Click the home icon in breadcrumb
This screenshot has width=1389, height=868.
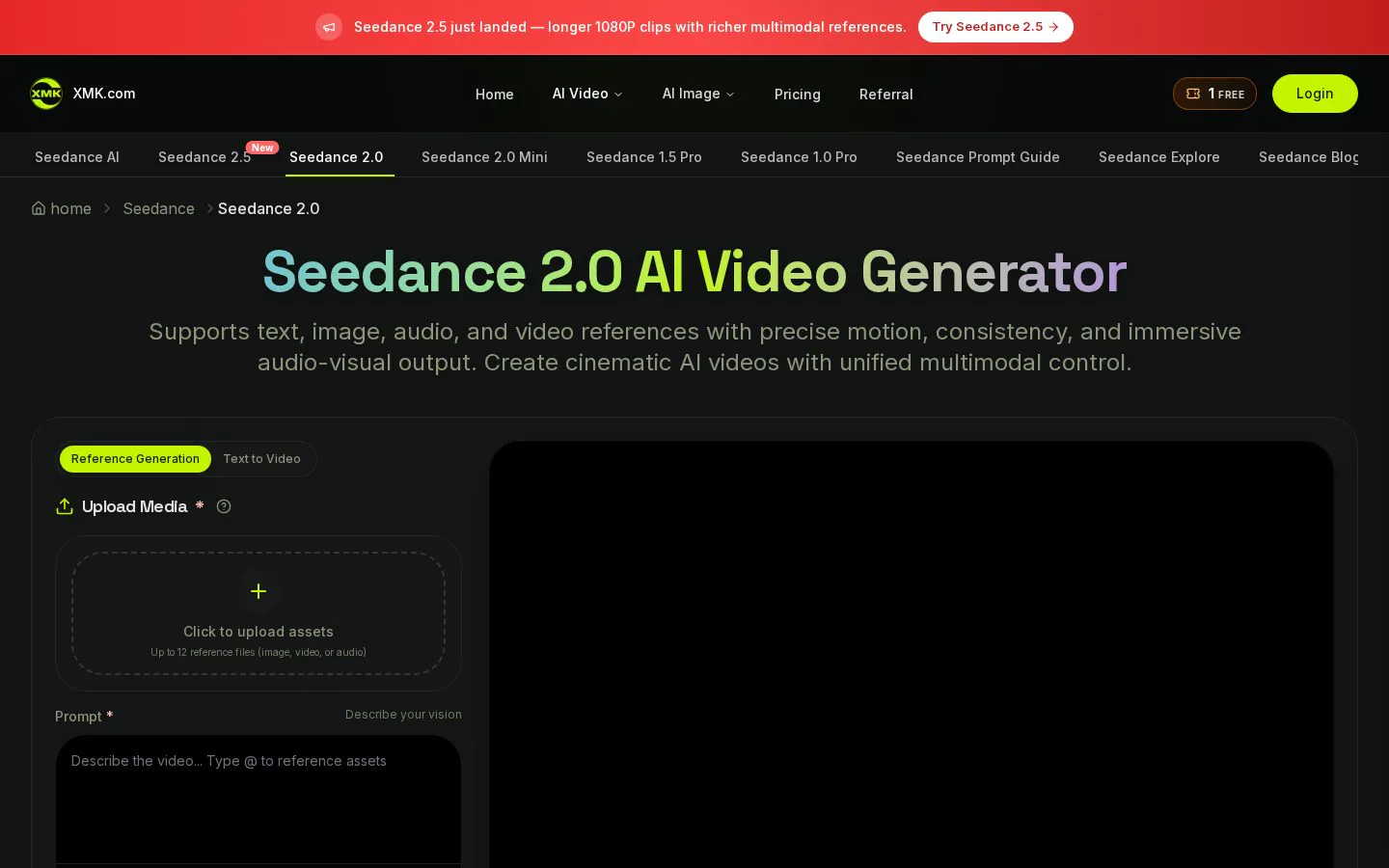39,208
